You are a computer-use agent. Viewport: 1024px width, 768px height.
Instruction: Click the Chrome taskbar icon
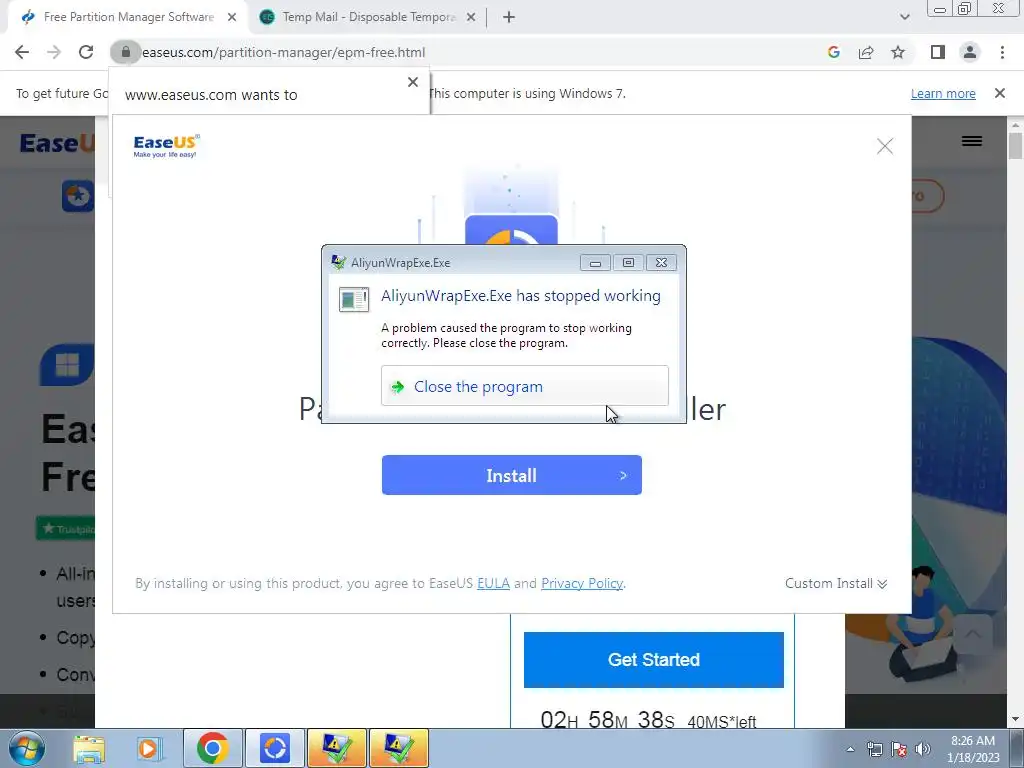pyautogui.click(x=212, y=748)
